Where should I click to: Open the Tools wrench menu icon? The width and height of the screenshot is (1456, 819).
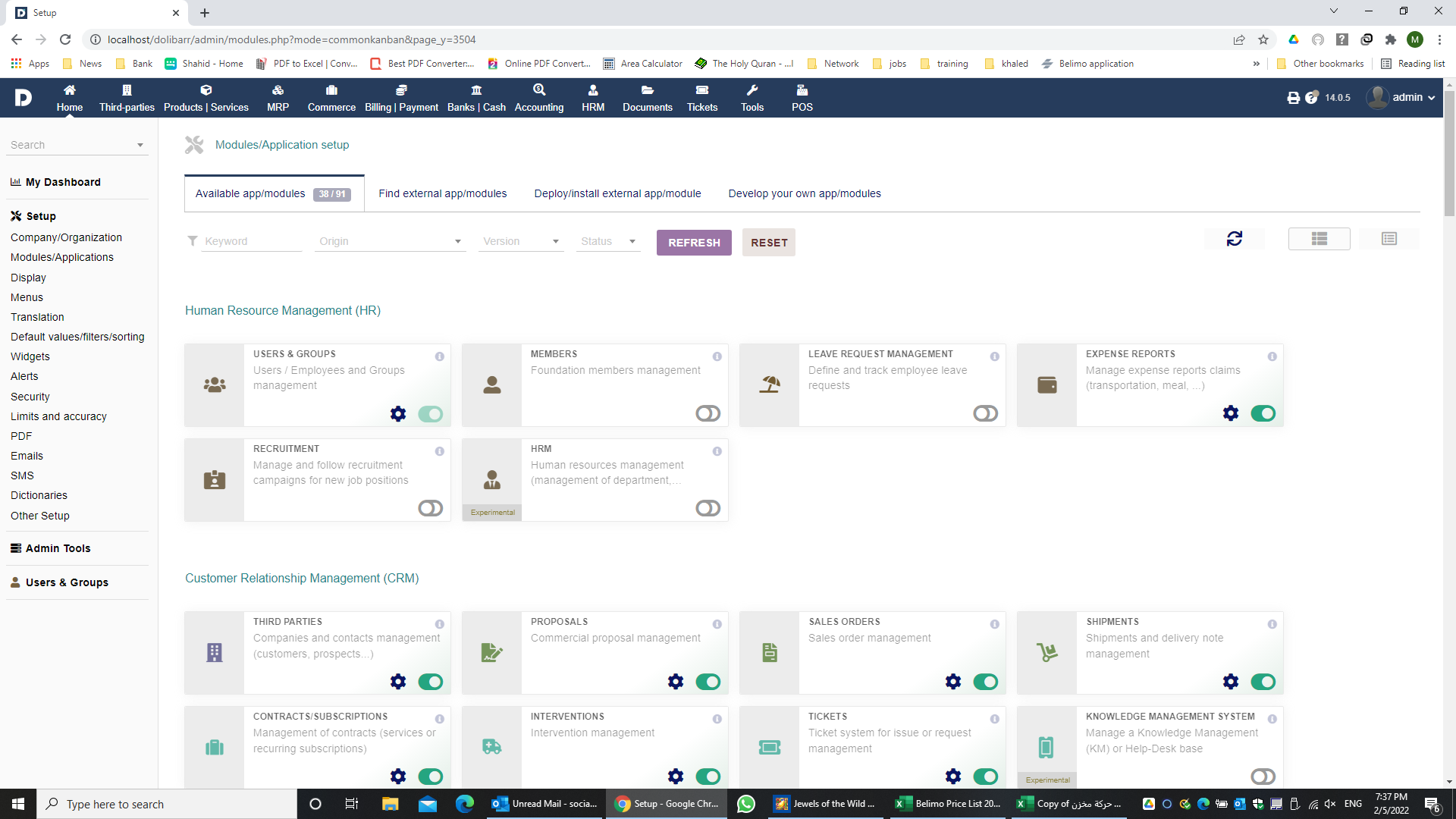click(x=752, y=90)
